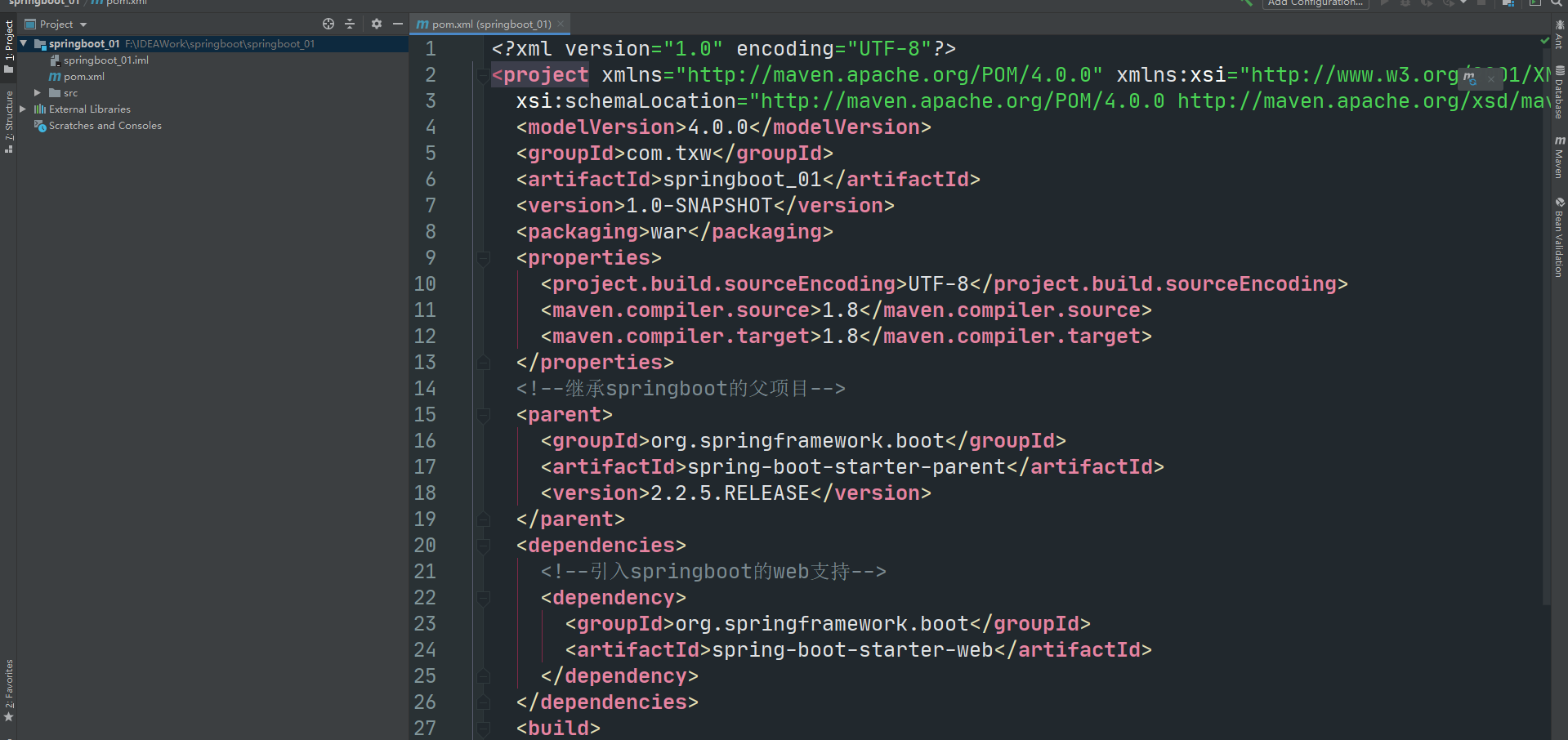Screen dimensions: 1568x740
Task: Click the inspection green checkmark indicator
Action: 1544,40
